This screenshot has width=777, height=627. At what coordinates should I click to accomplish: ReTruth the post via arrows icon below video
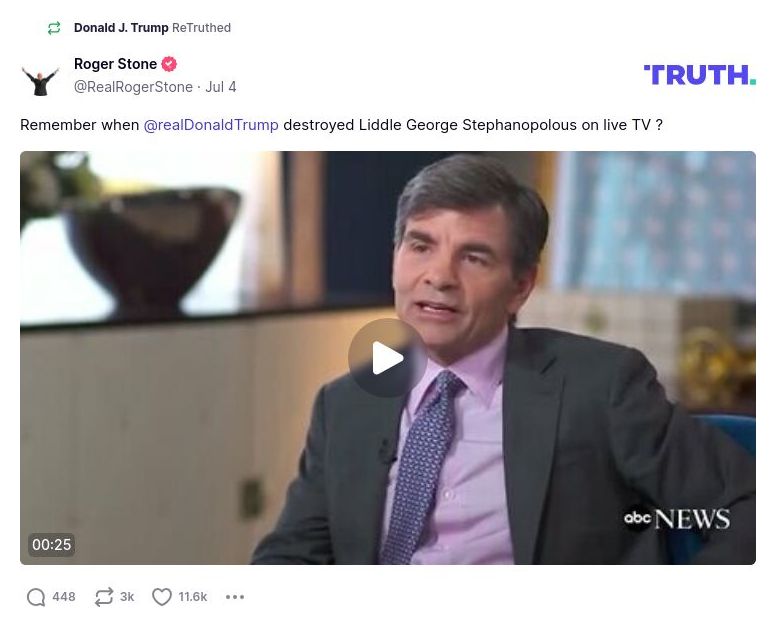coord(104,597)
